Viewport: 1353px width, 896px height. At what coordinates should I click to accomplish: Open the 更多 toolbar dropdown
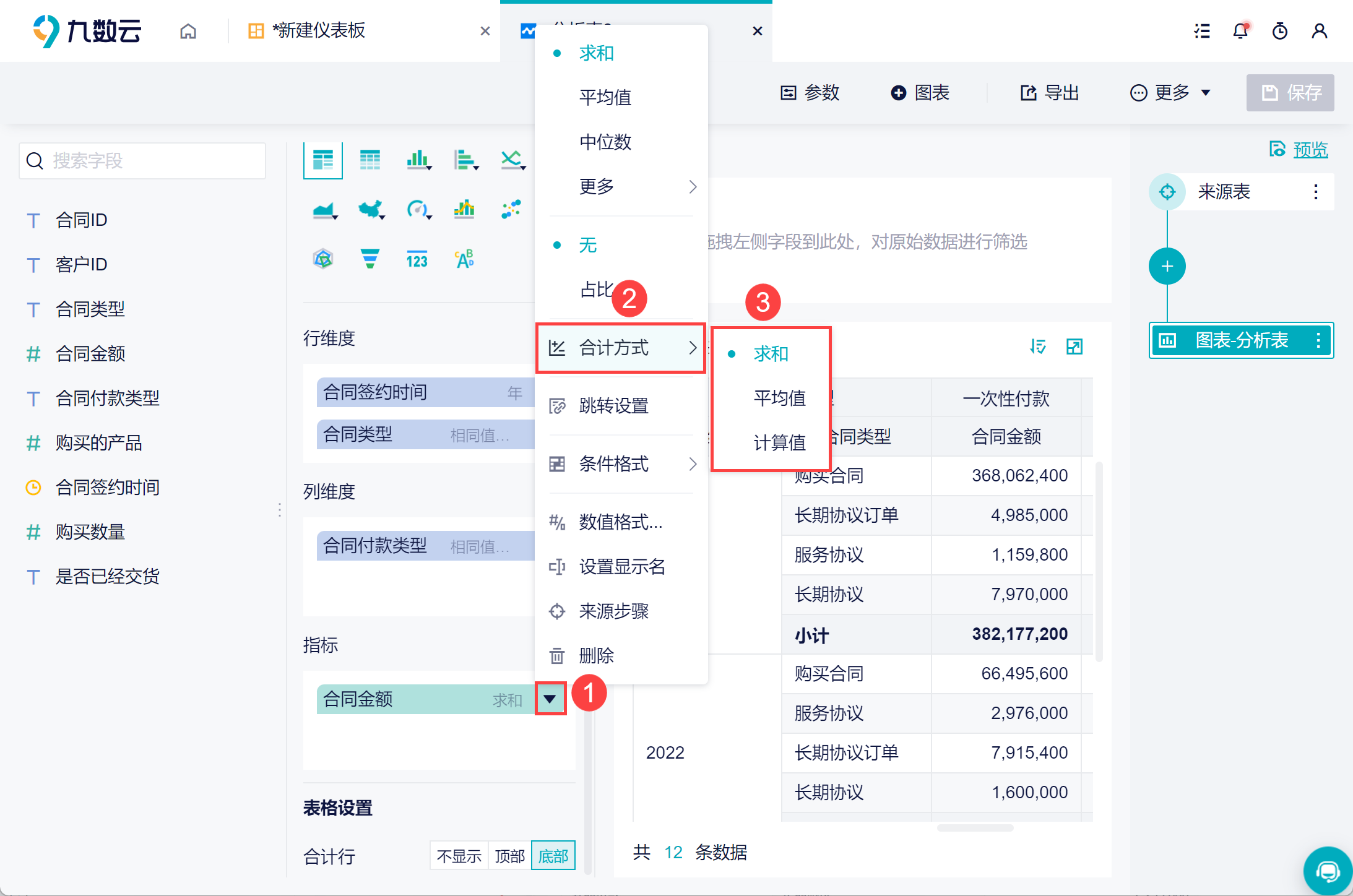tap(1171, 93)
